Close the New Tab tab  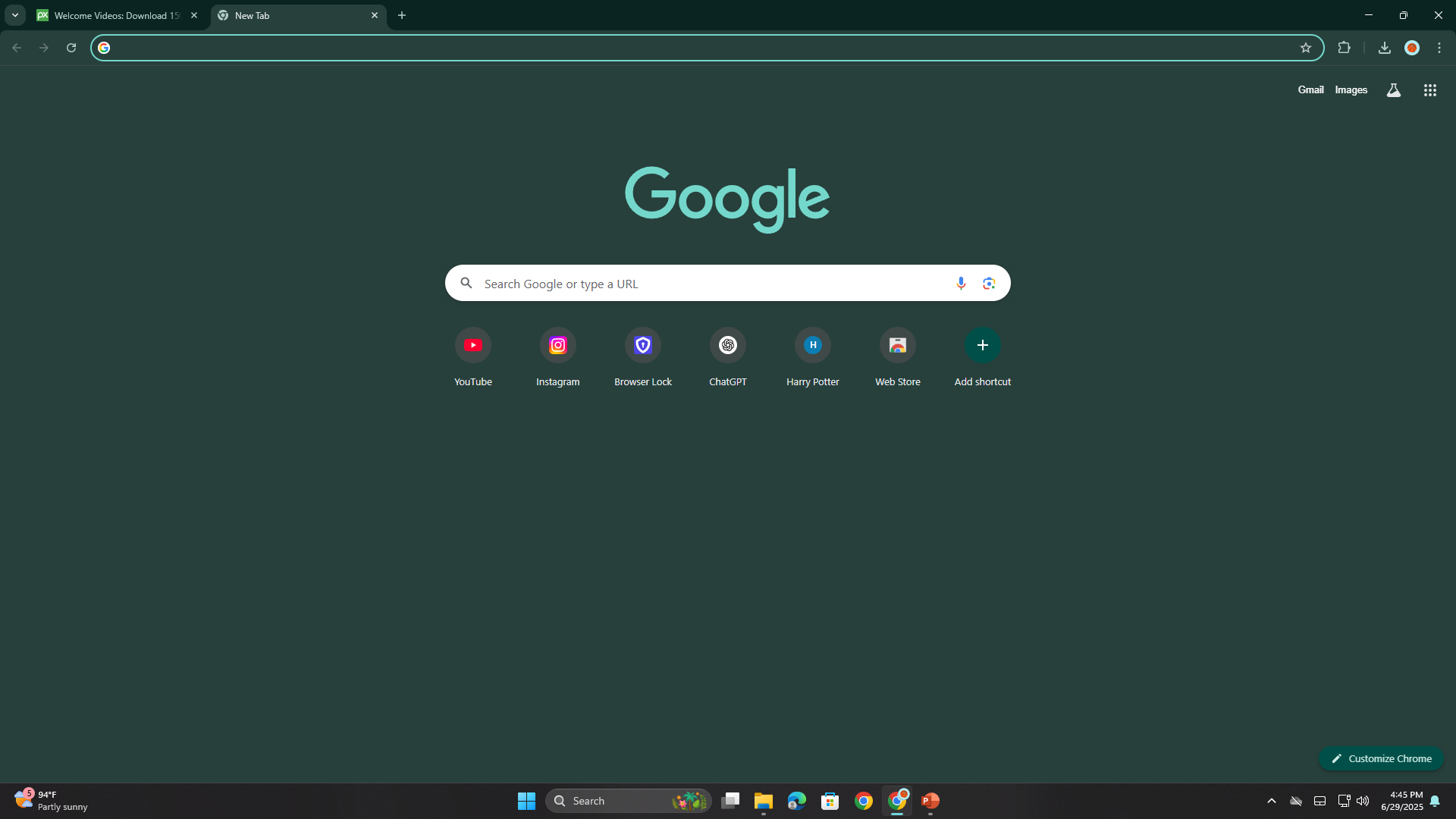coord(375,15)
